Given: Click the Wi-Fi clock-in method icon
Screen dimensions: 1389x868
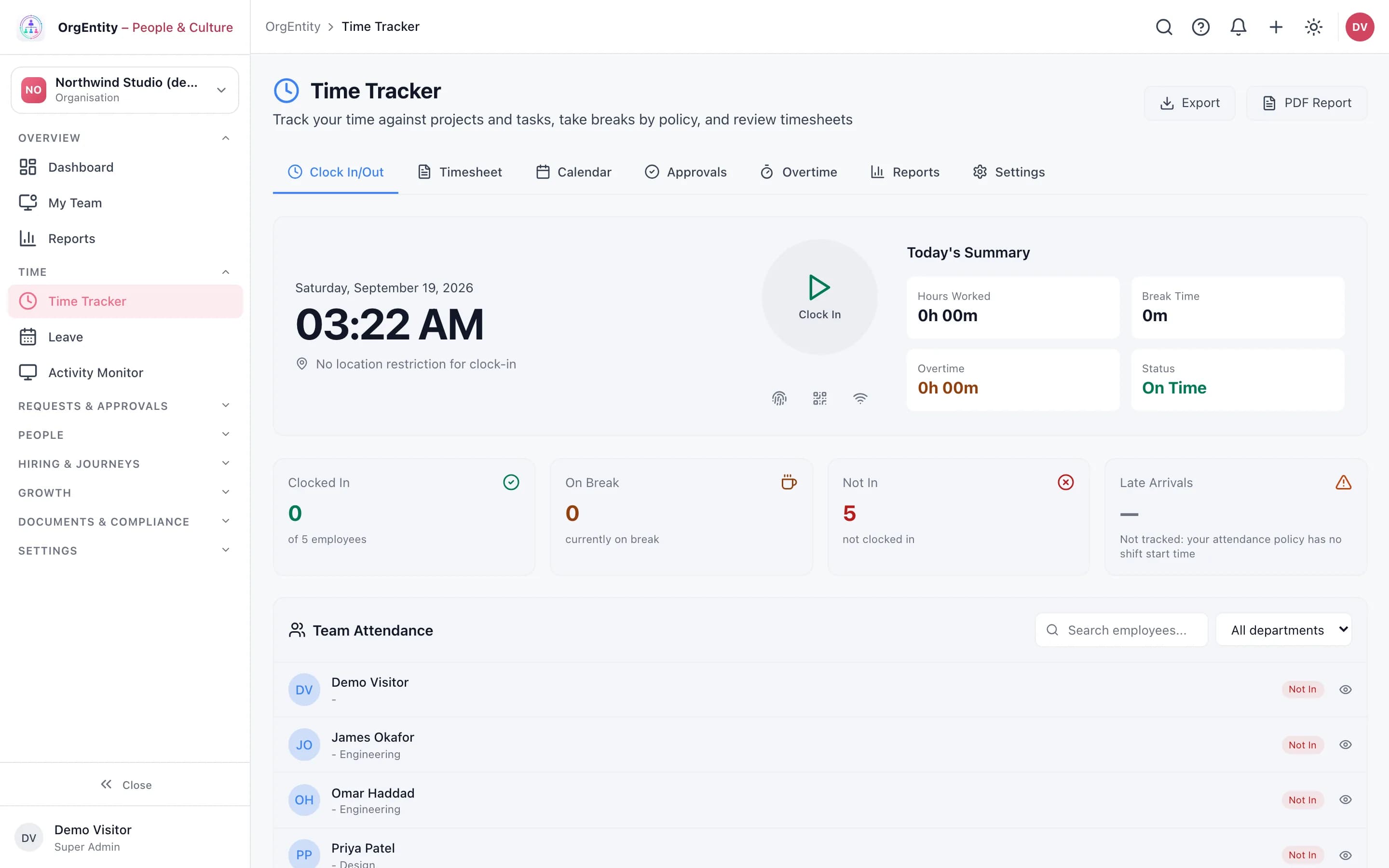Looking at the screenshot, I should click(x=860, y=398).
